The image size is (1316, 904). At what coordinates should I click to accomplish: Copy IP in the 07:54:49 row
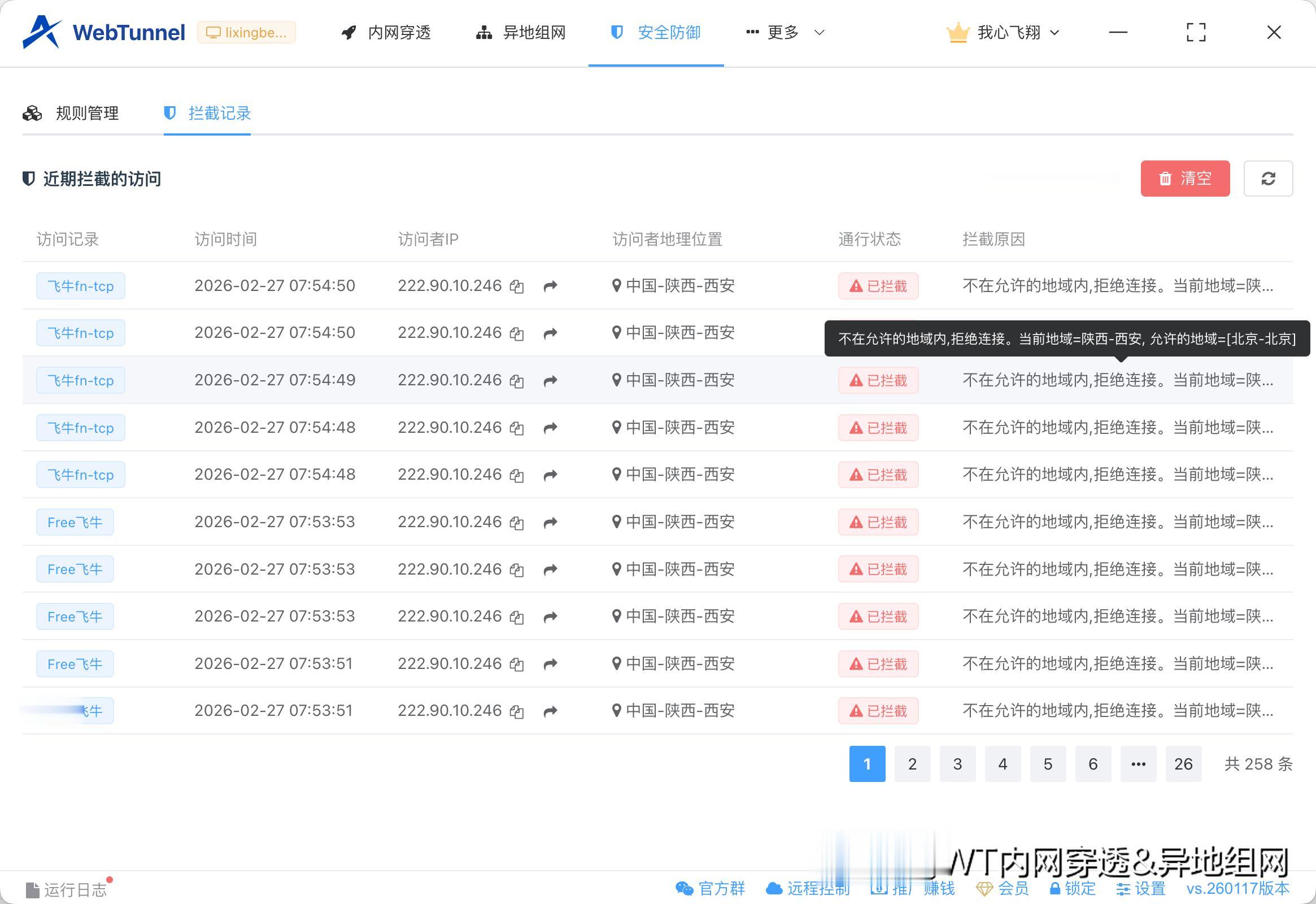(x=516, y=381)
